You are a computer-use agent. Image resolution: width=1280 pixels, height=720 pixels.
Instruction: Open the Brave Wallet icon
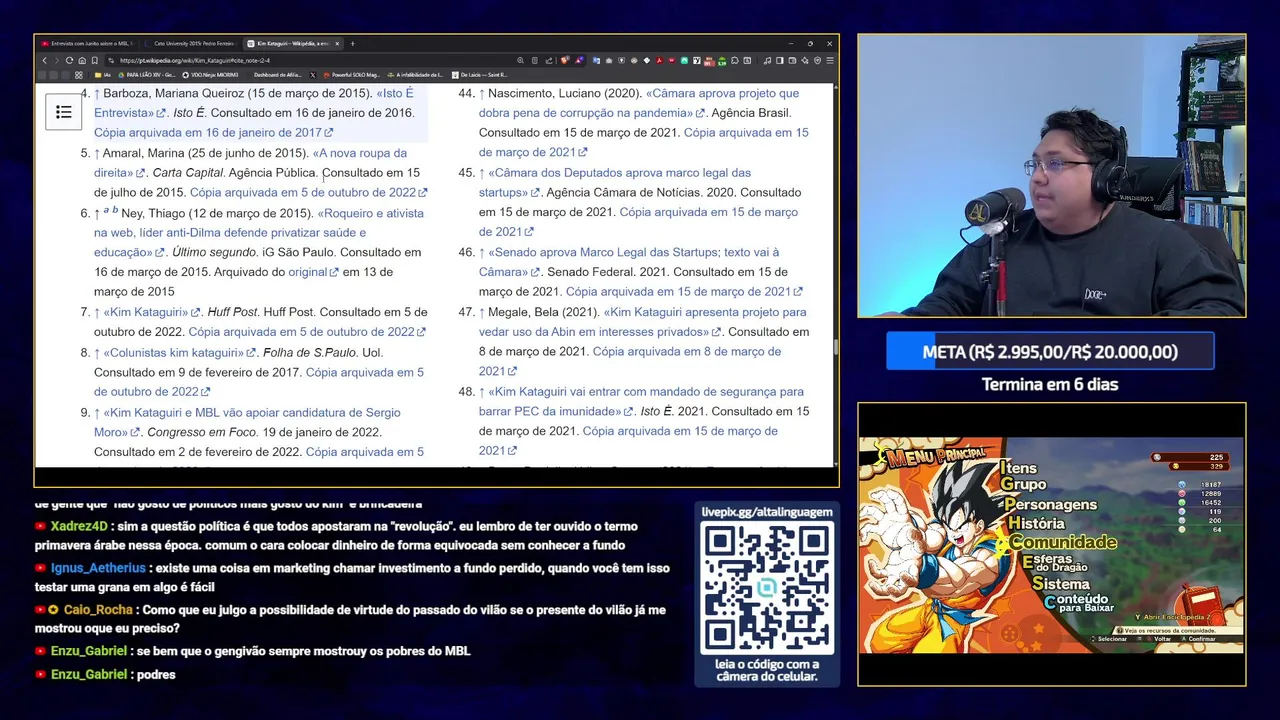coord(792,60)
